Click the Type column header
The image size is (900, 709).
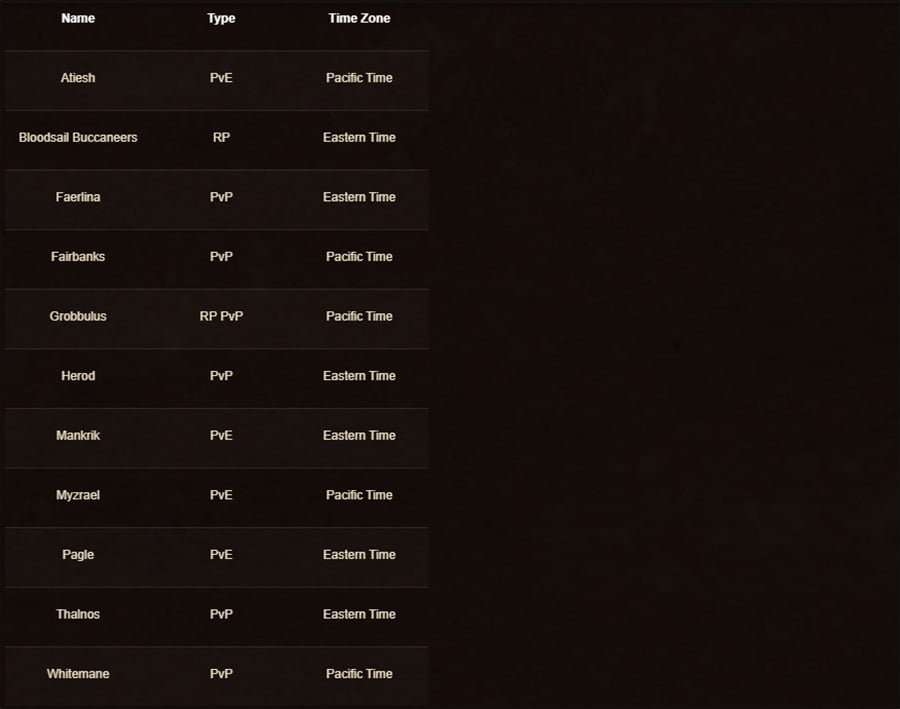coord(221,18)
